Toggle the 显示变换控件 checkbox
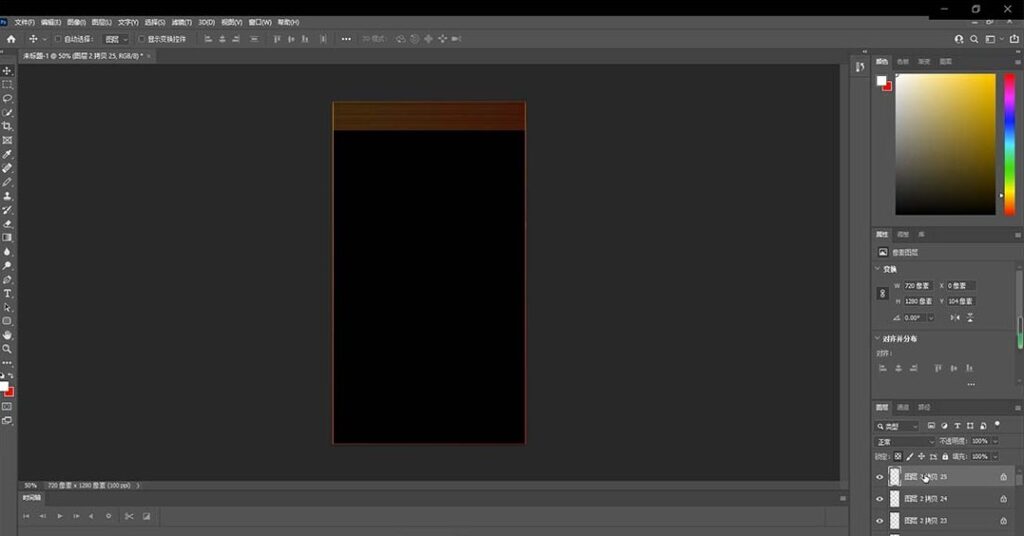This screenshot has height=536, width=1024. pyautogui.click(x=141, y=39)
